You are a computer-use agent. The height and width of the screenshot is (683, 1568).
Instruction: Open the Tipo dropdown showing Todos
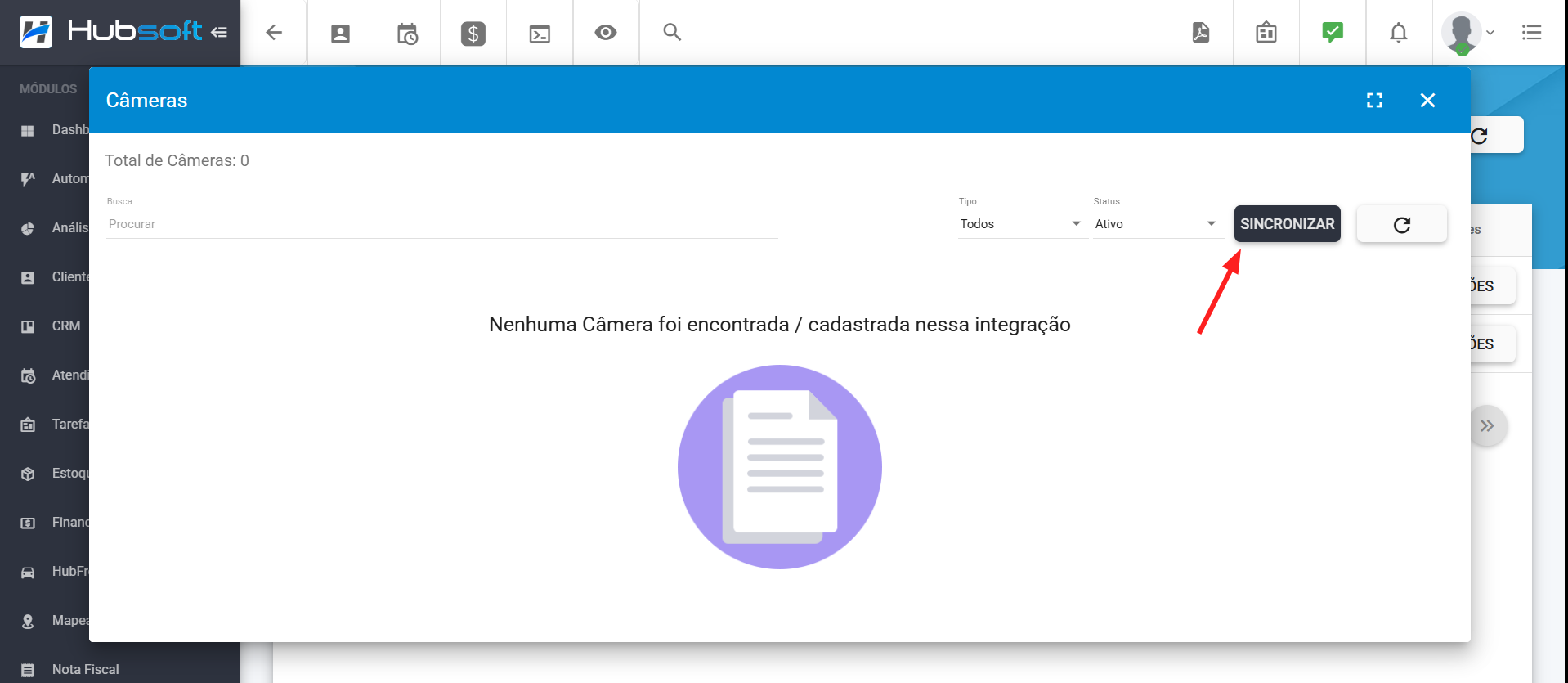(x=1021, y=224)
